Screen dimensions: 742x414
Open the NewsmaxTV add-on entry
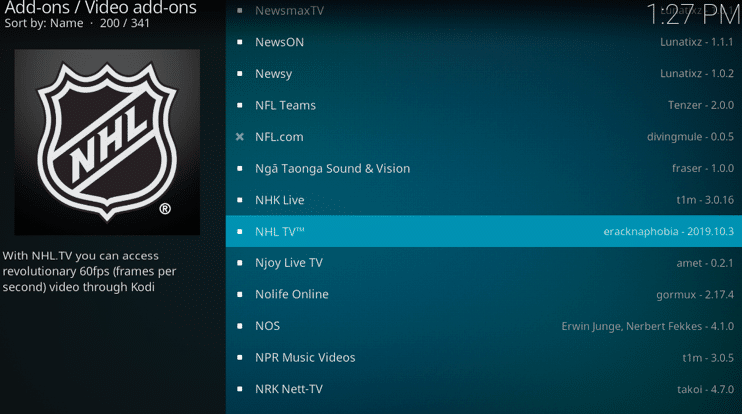tap(484, 10)
